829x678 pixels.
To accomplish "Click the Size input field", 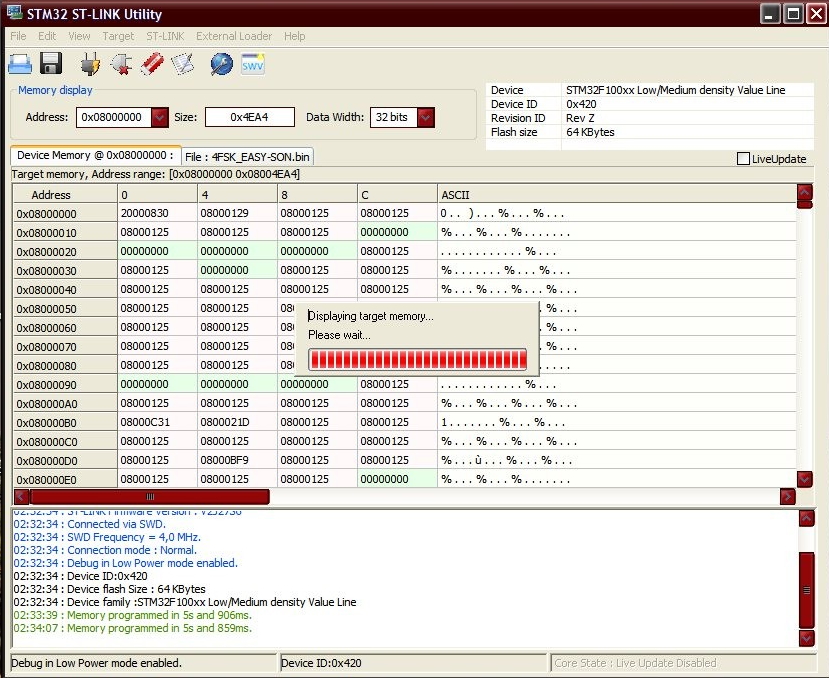I will (250, 118).
